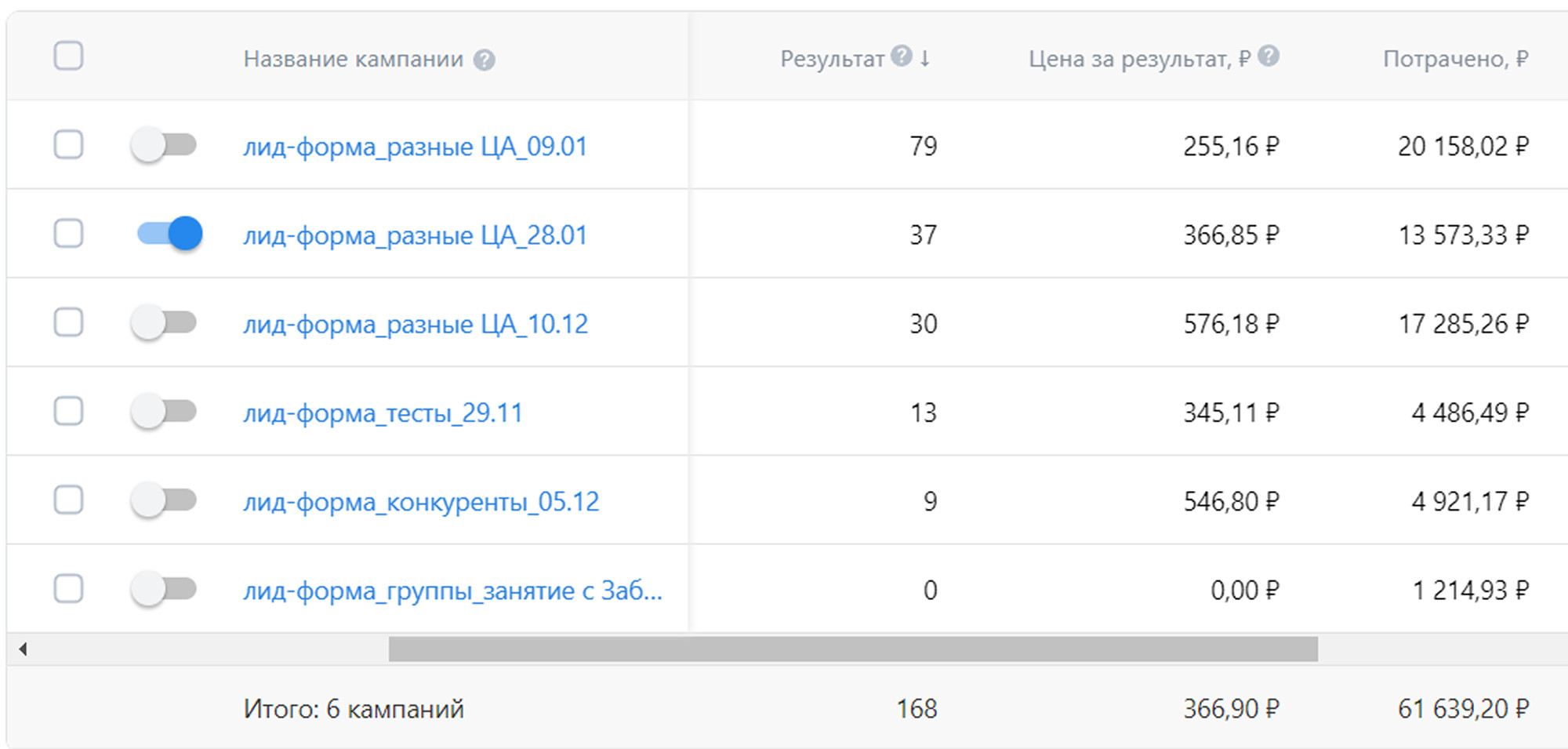This screenshot has width=1568, height=749.
Task: Enable campaign лид-форма_разные ЦА_10.12 toggle
Action: [x=164, y=322]
